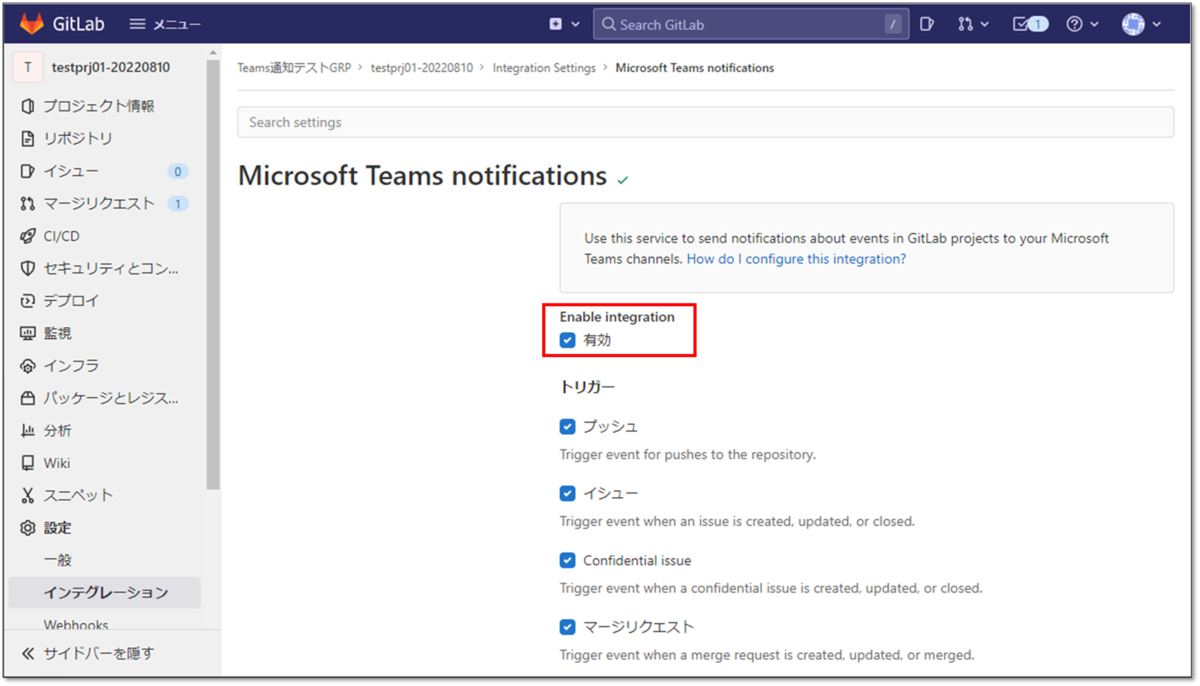Click the トリガー section label

[x=587, y=387]
